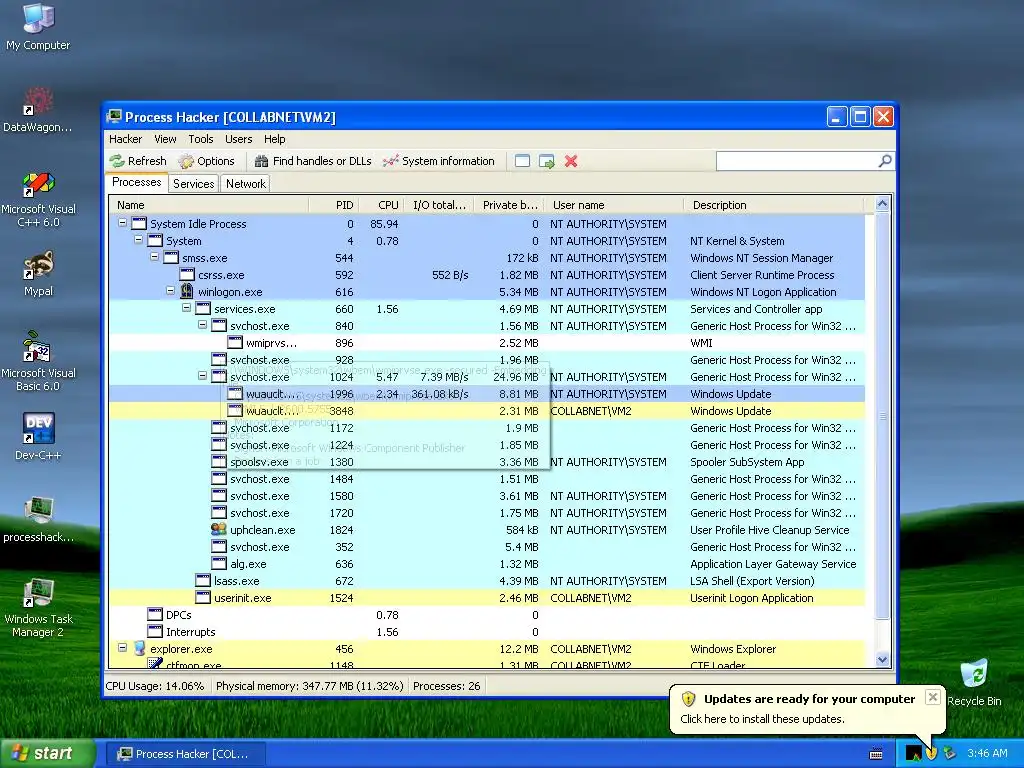The image size is (1024, 768).
Task: Select wuauclt process with PID 3848
Action: [487, 411]
